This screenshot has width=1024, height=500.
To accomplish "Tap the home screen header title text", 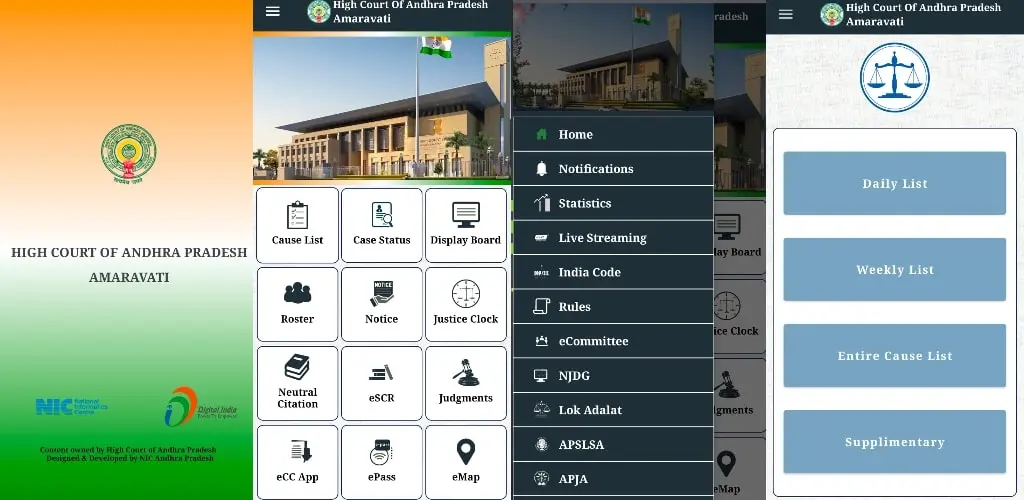I will (x=411, y=11).
